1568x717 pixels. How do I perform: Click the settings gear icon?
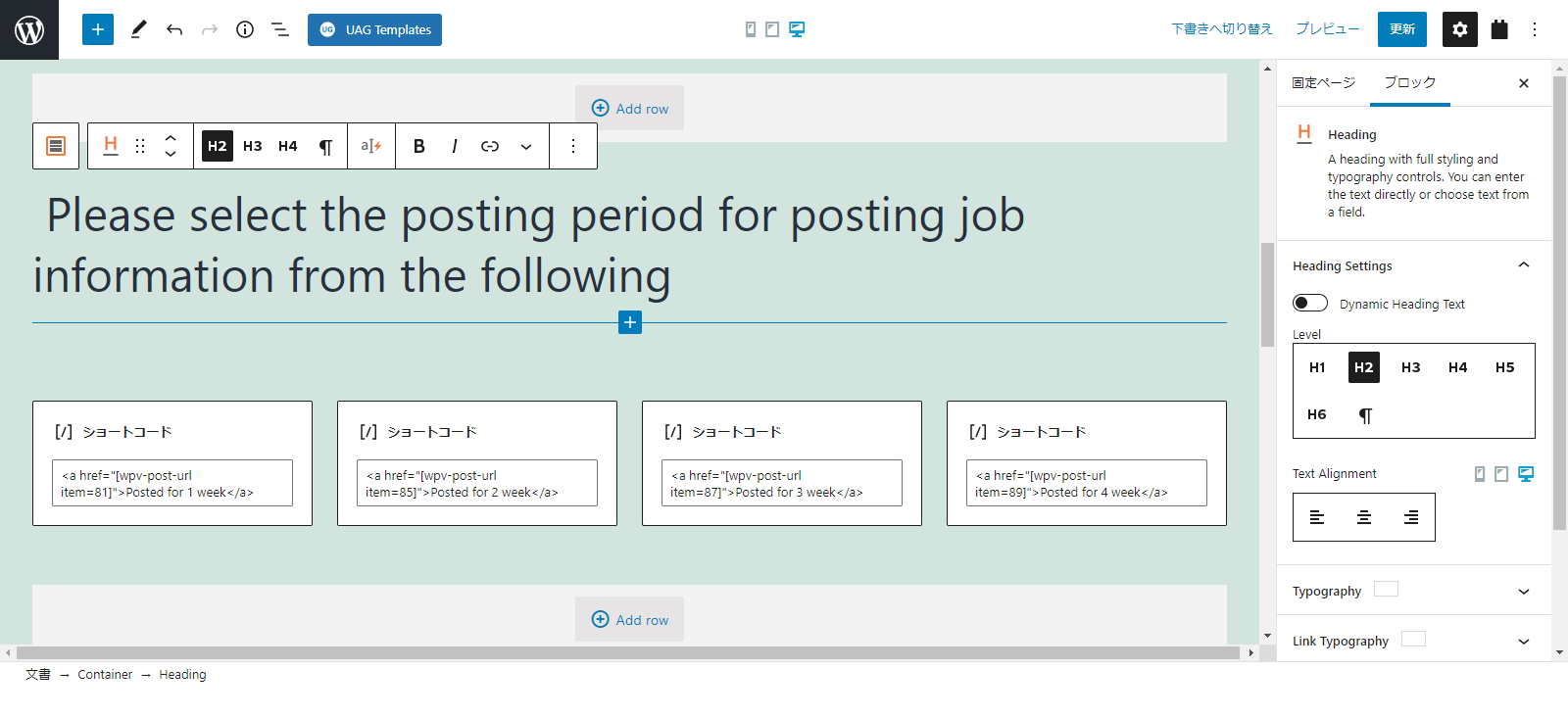[1460, 29]
